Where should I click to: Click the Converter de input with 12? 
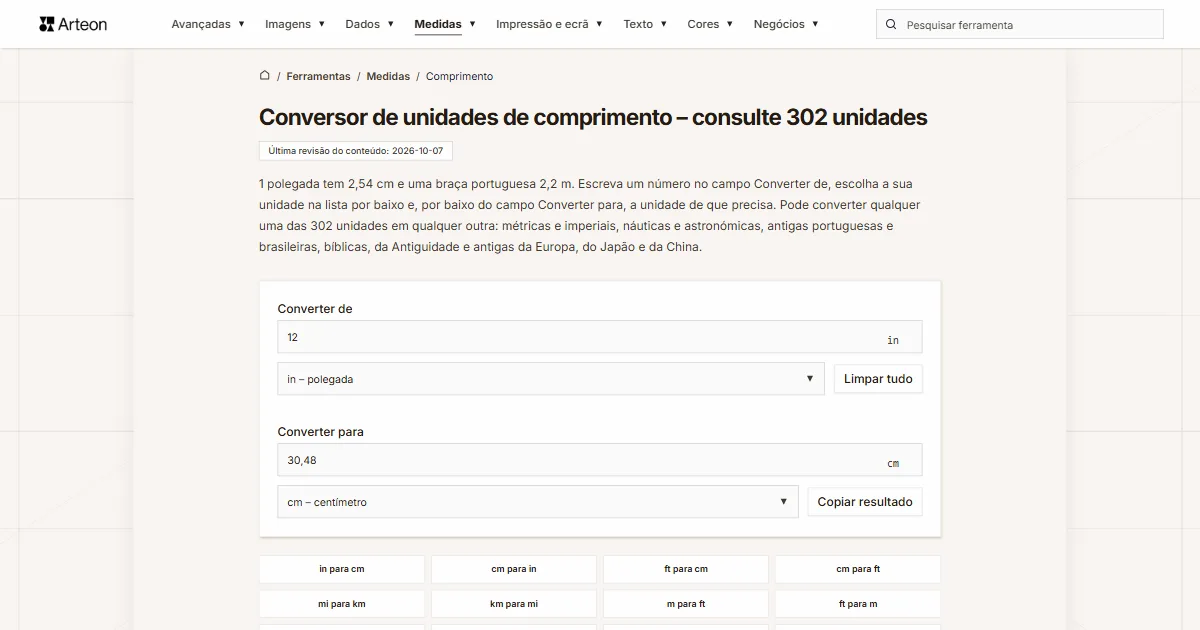coord(600,337)
